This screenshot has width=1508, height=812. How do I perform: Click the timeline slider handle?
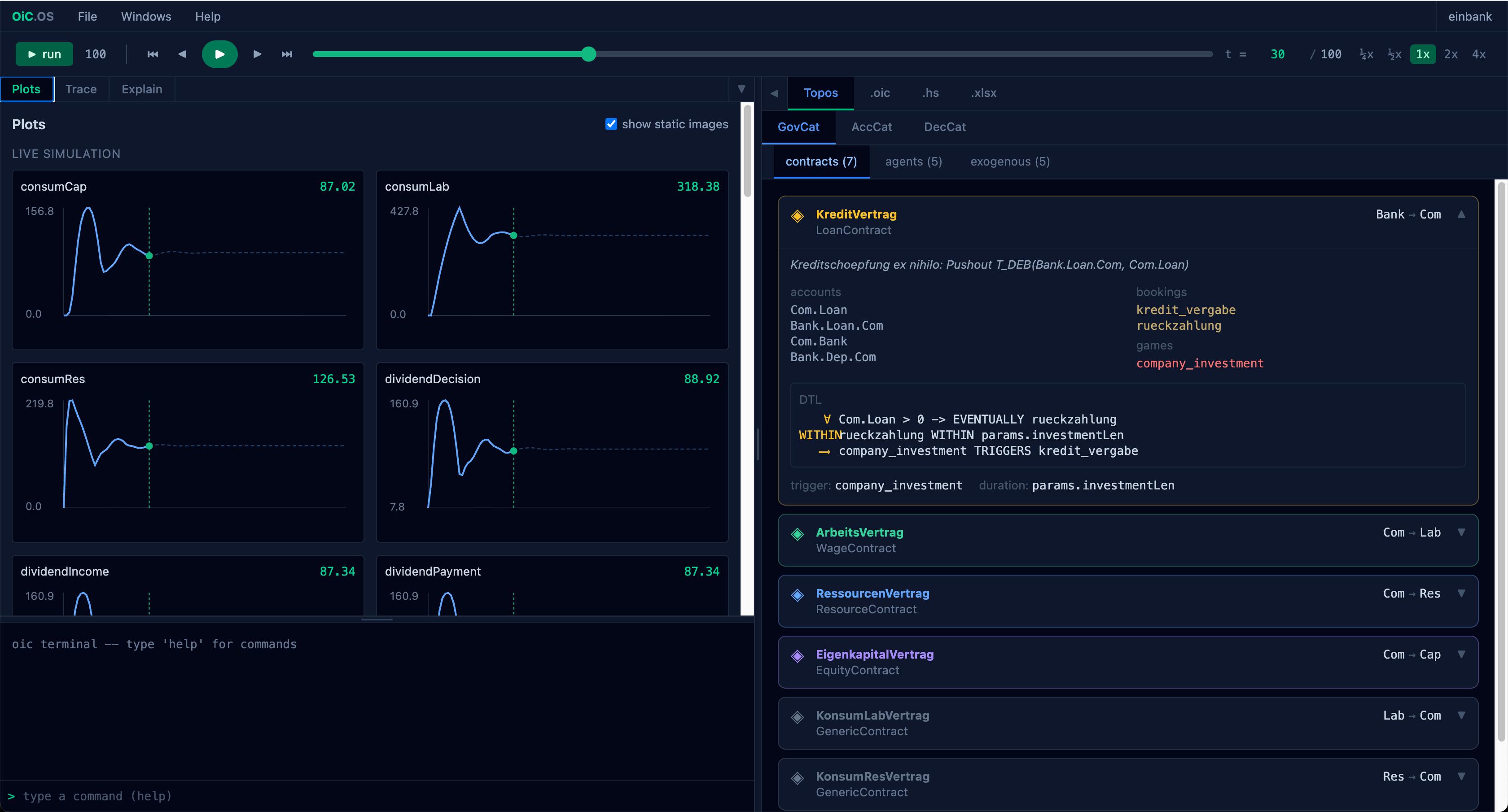[x=589, y=54]
